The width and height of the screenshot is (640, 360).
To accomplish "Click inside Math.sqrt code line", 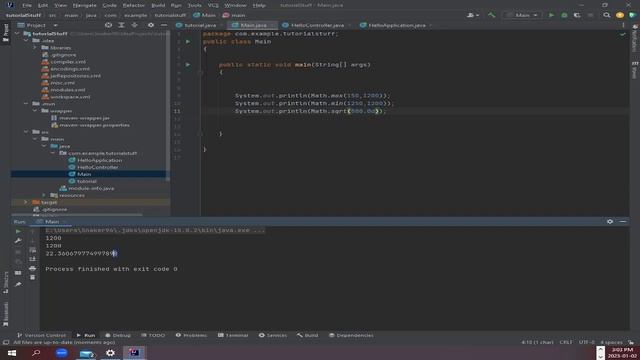I will [x=310, y=111].
